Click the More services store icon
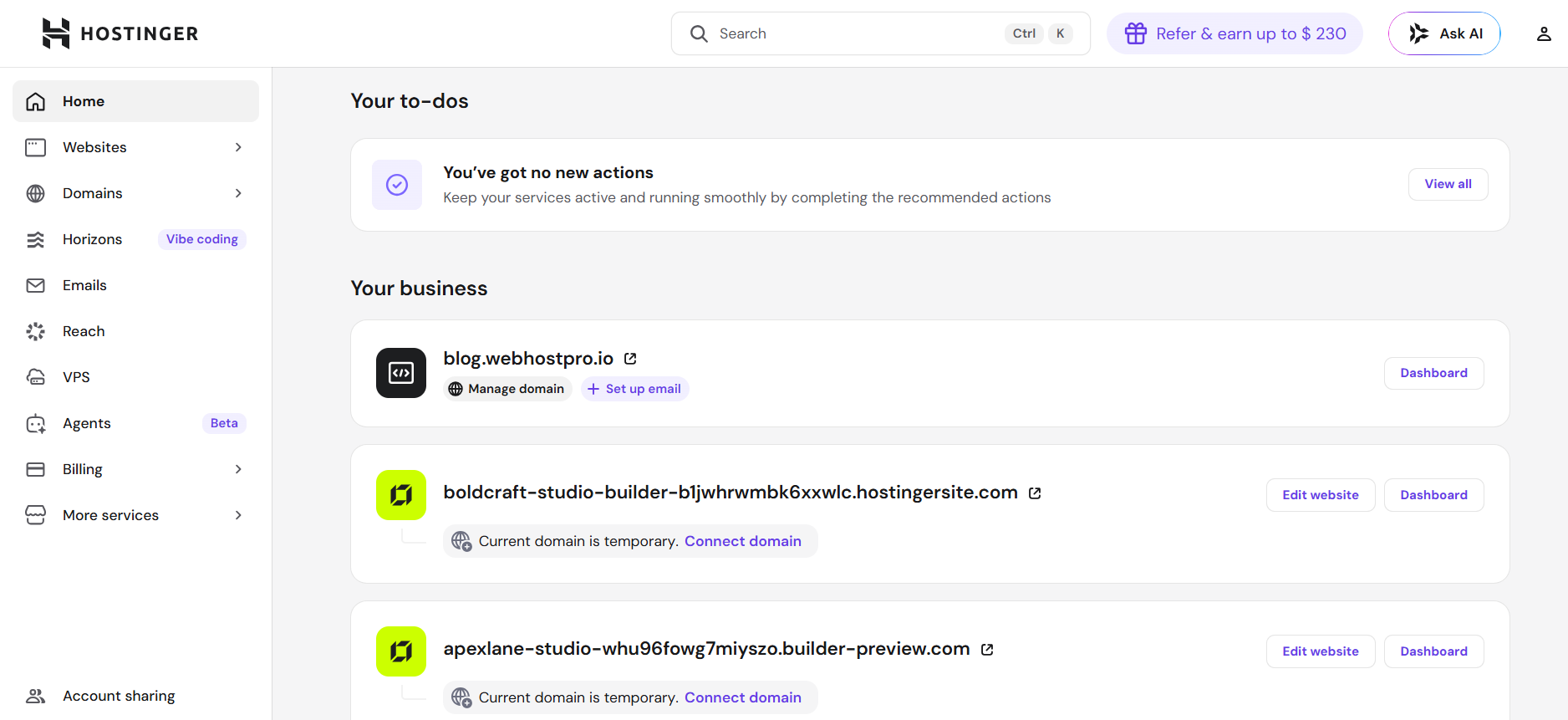Image resolution: width=1568 pixels, height=720 pixels. tap(35, 515)
